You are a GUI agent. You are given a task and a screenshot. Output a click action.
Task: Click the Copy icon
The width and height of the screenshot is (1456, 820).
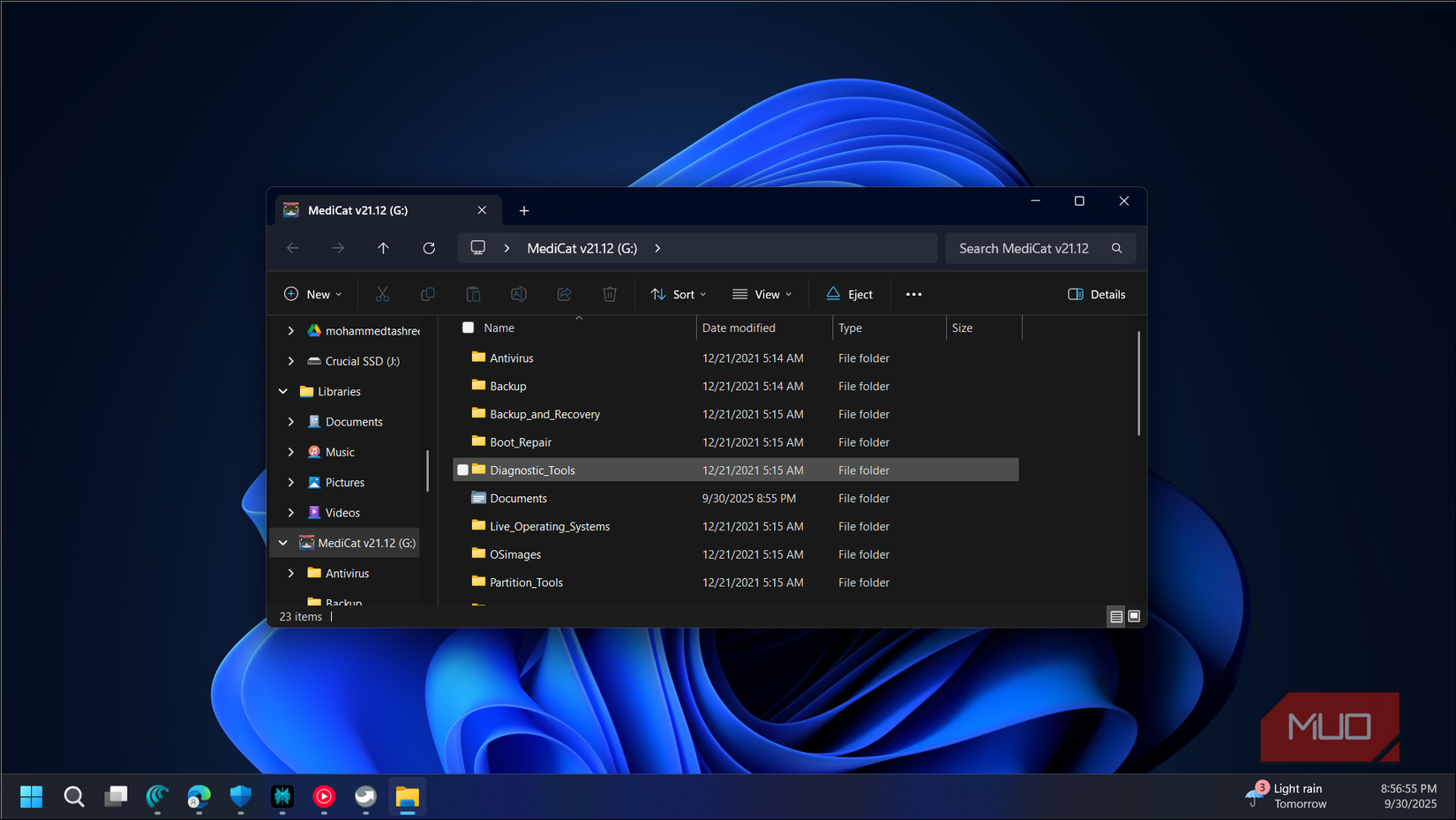tap(428, 294)
